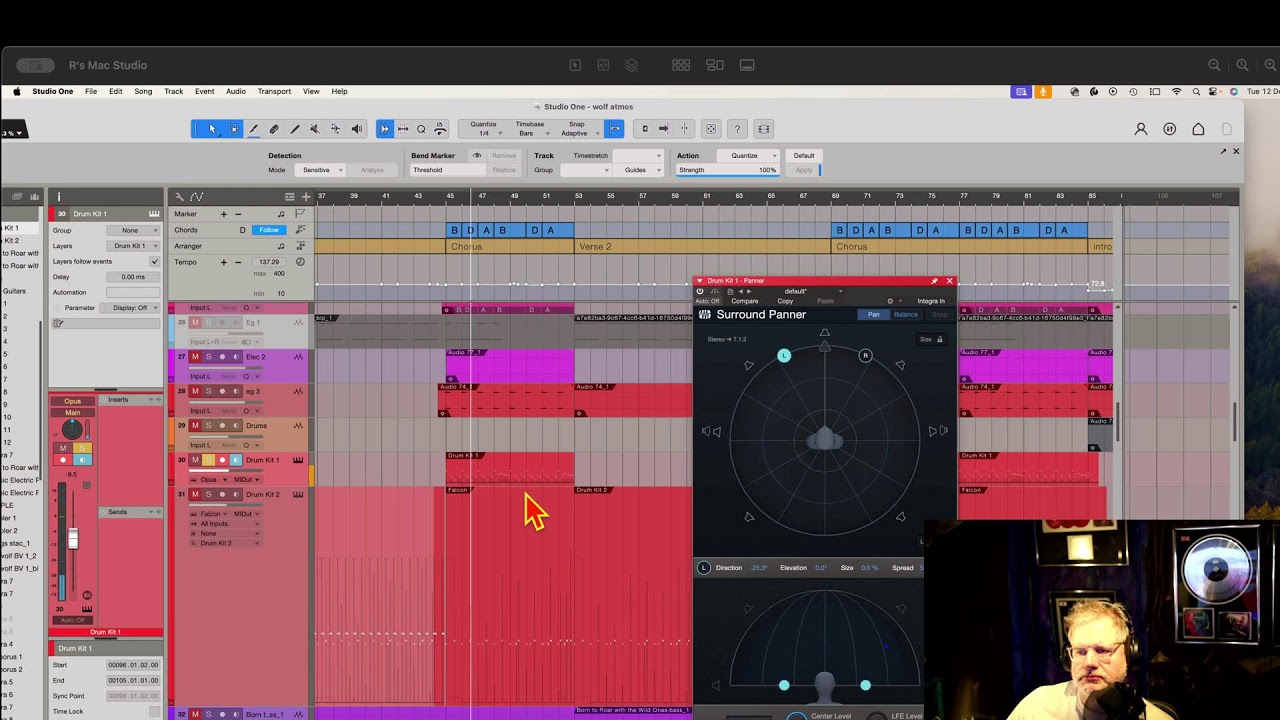Choose the Eraser tool
The width and height of the screenshot is (1280, 720).
coord(274,129)
